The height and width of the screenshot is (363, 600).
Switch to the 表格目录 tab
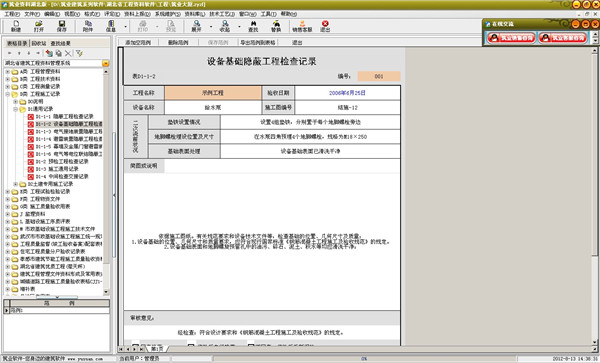tap(17, 43)
